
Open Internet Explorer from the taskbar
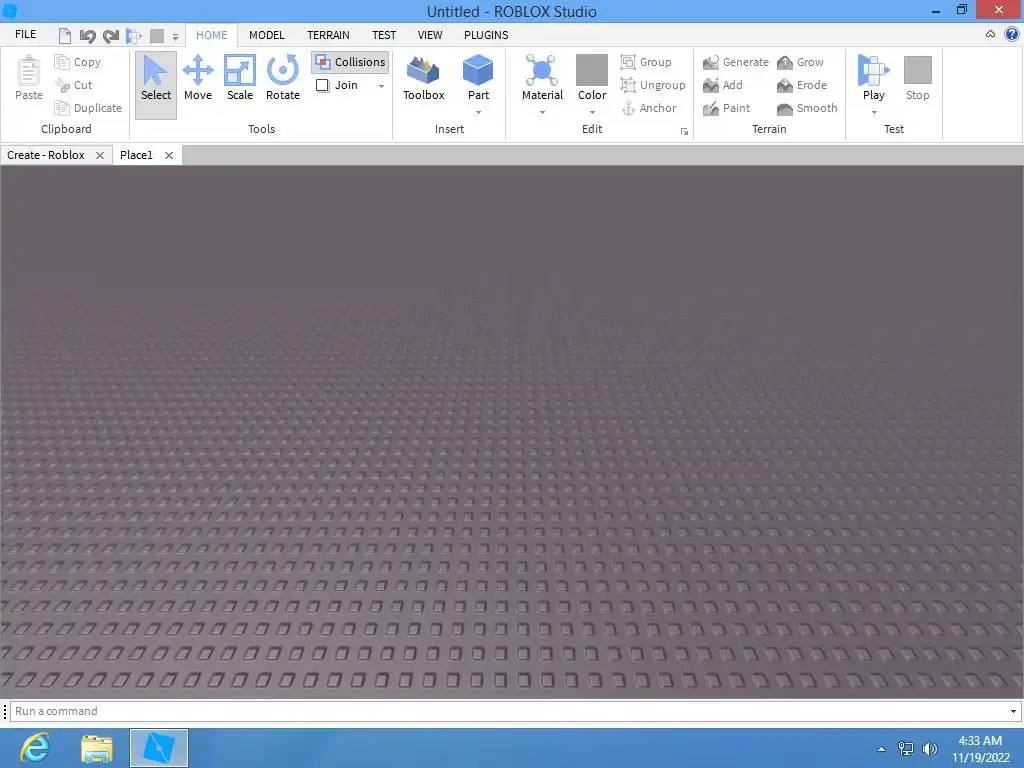tap(35, 748)
